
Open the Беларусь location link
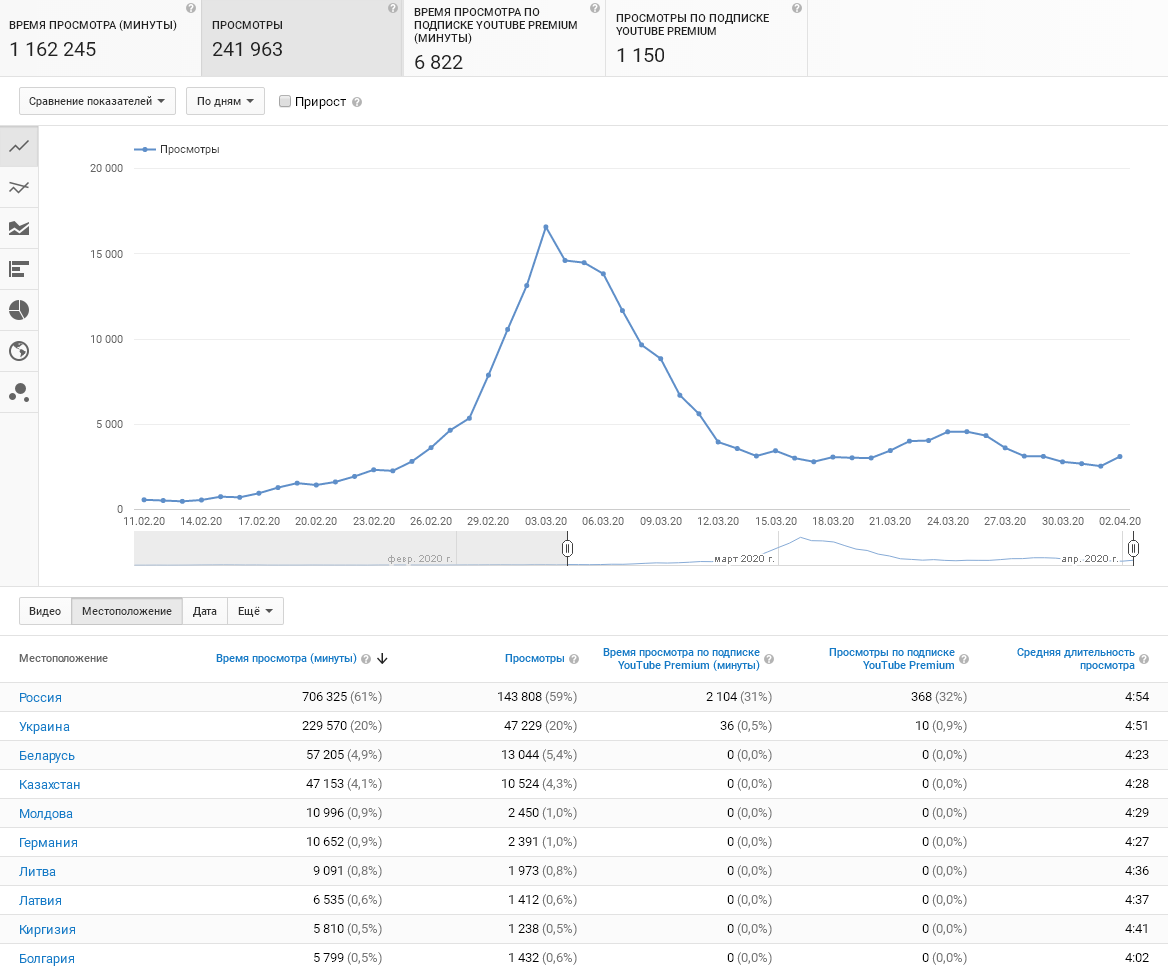(47, 755)
